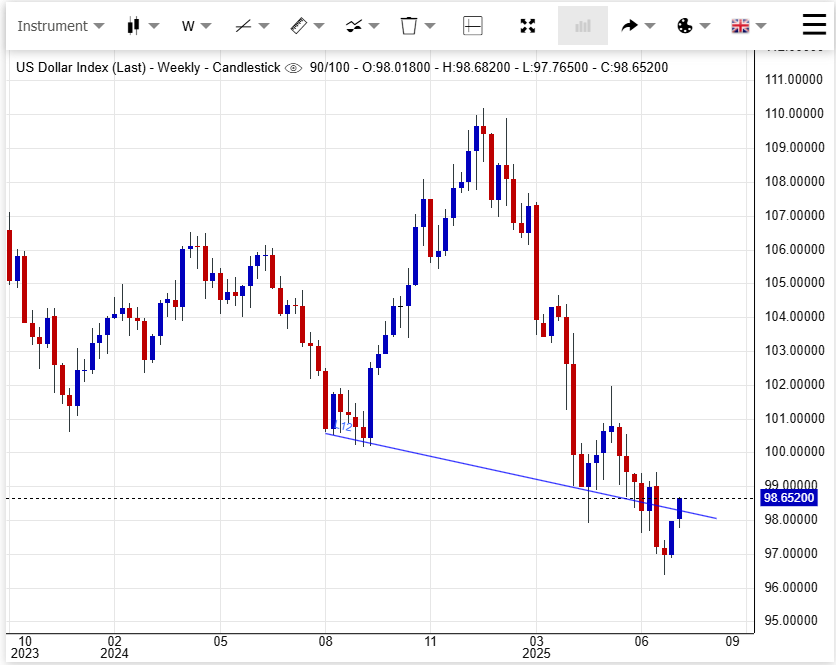Image resolution: width=836 pixels, height=665 pixels.
Task: Click the trash bin delete icon
Action: point(408,26)
